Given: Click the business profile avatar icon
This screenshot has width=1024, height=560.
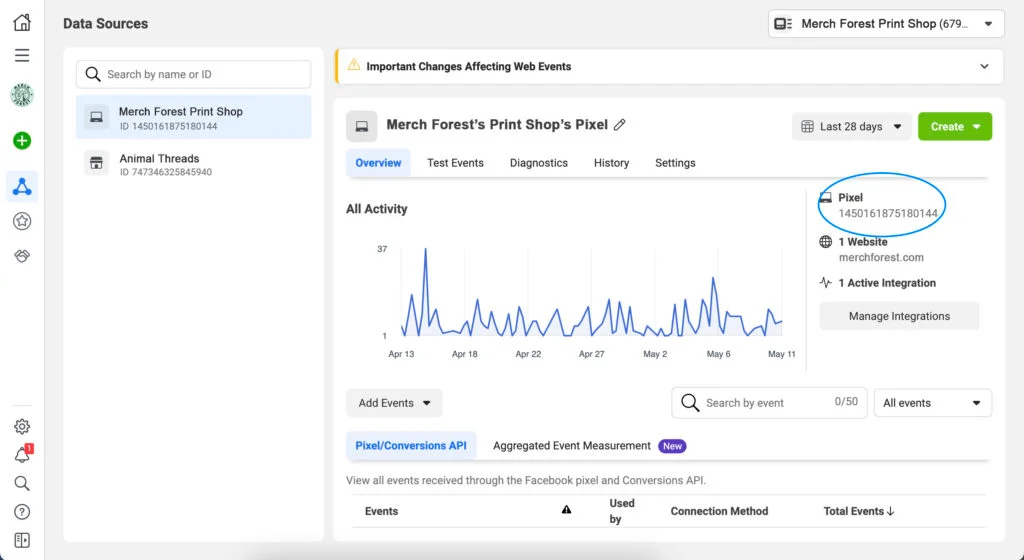Looking at the screenshot, I should 22,95.
